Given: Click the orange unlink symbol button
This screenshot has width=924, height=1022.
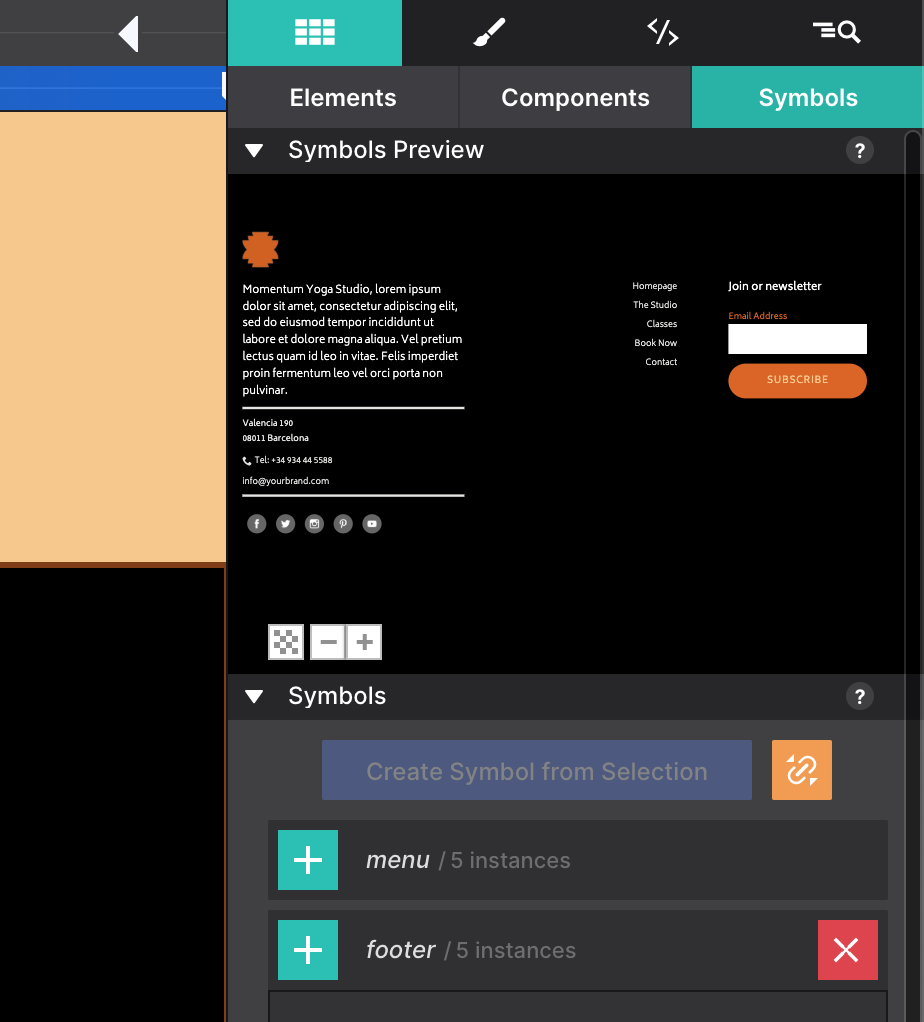Looking at the screenshot, I should (x=801, y=770).
